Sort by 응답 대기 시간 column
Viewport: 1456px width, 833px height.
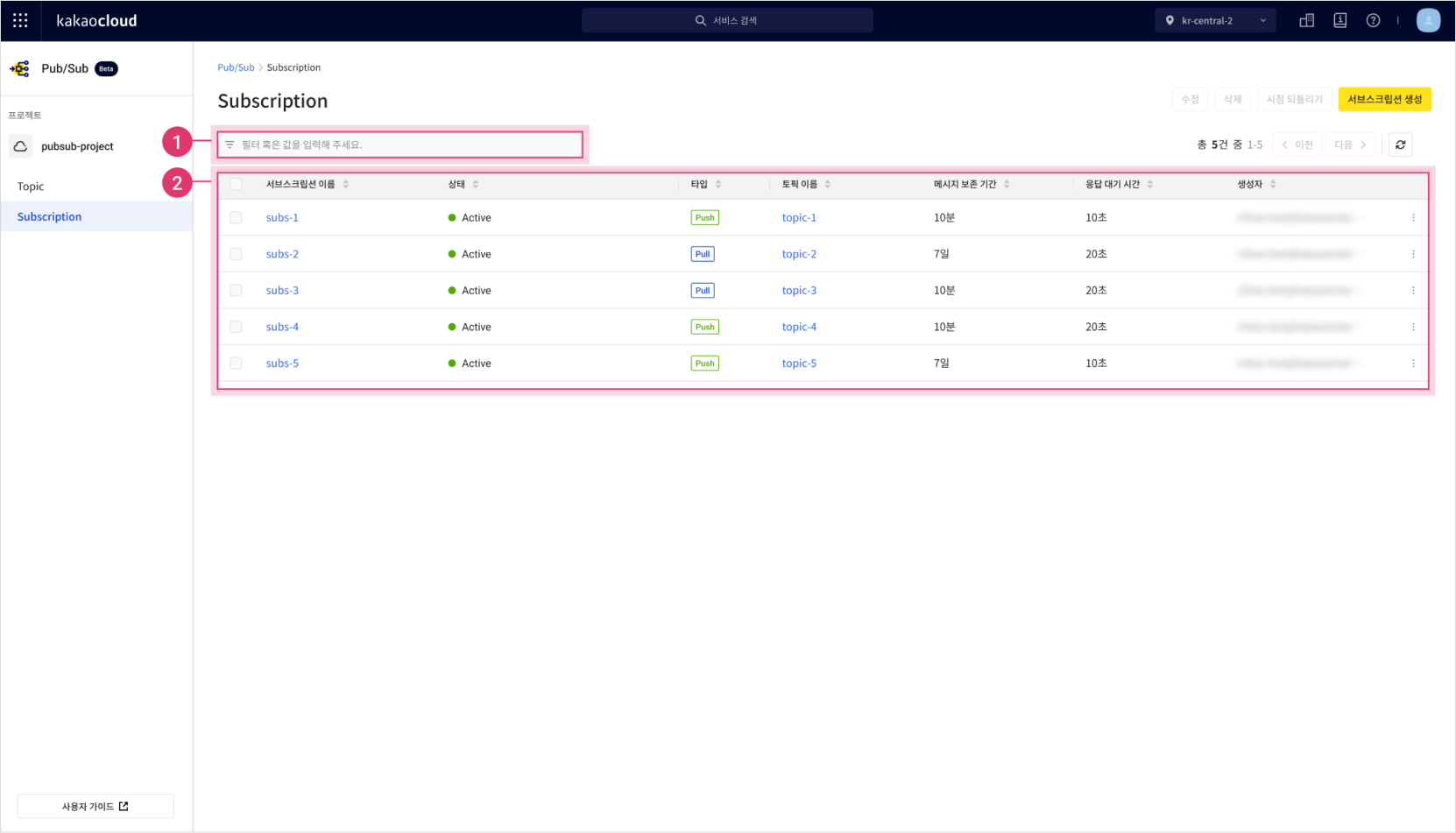1150,184
